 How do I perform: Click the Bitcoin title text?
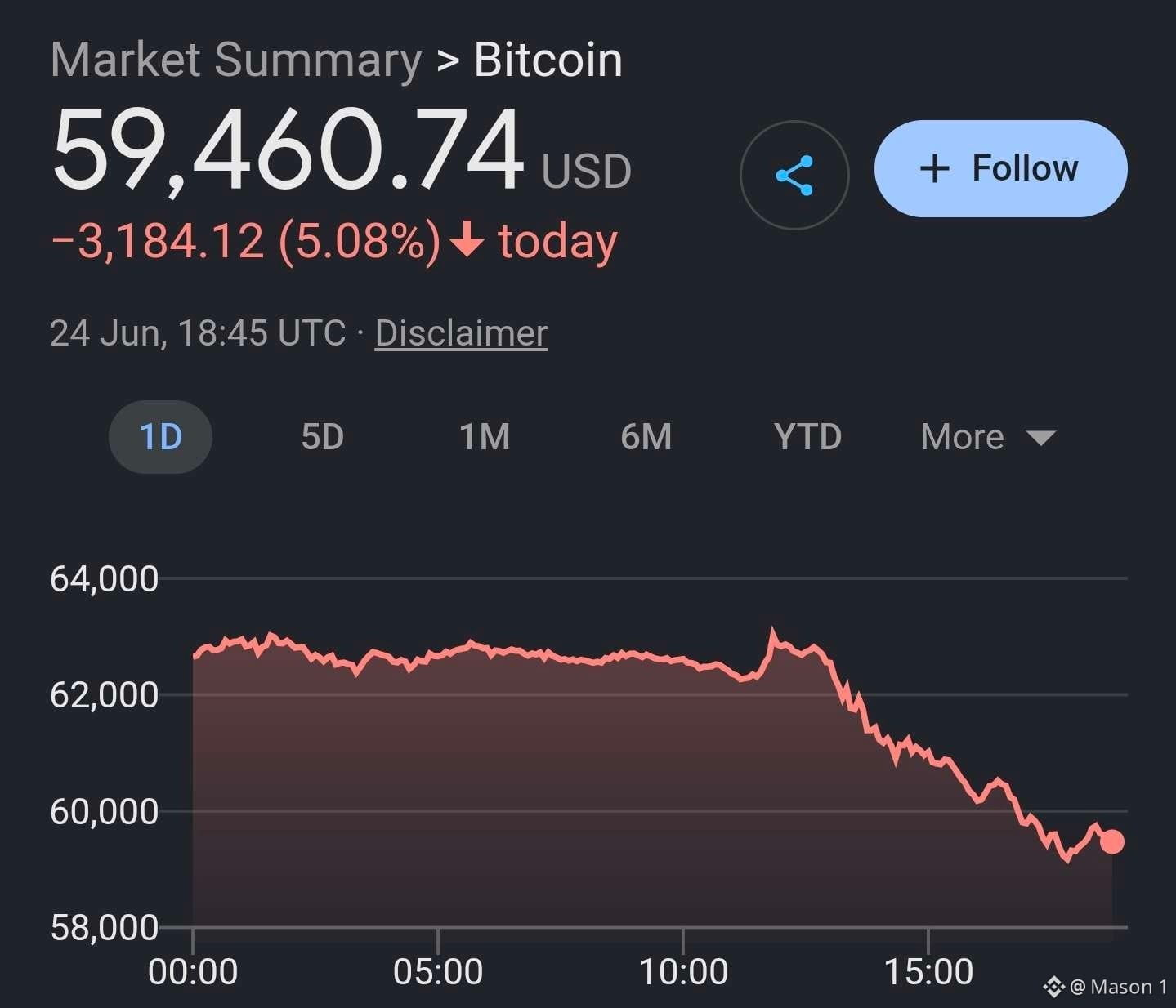pyautogui.click(x=548, y=60)
